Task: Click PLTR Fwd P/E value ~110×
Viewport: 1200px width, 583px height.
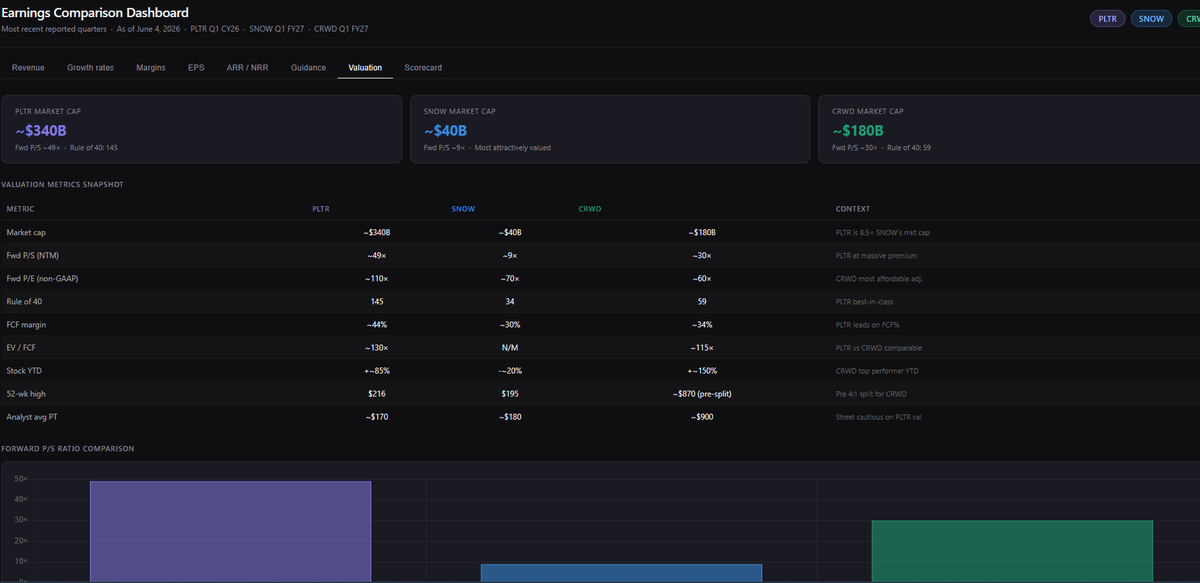Action: 377,278
